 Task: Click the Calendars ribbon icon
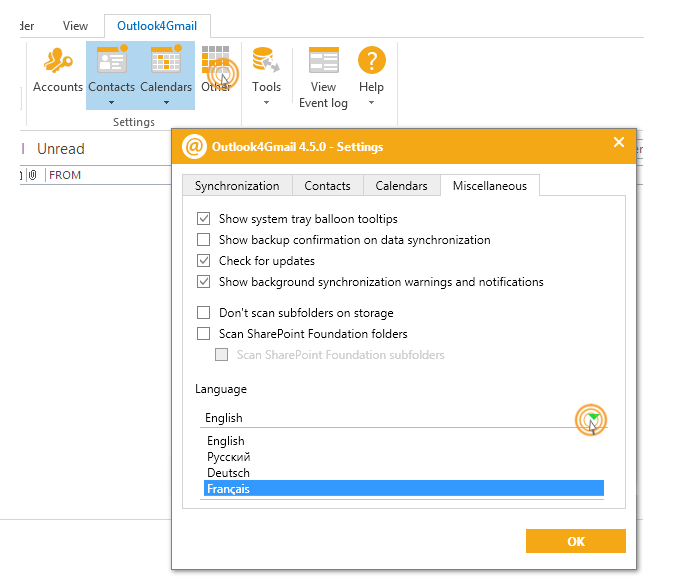pyautogui.click(x=166, y=59)
